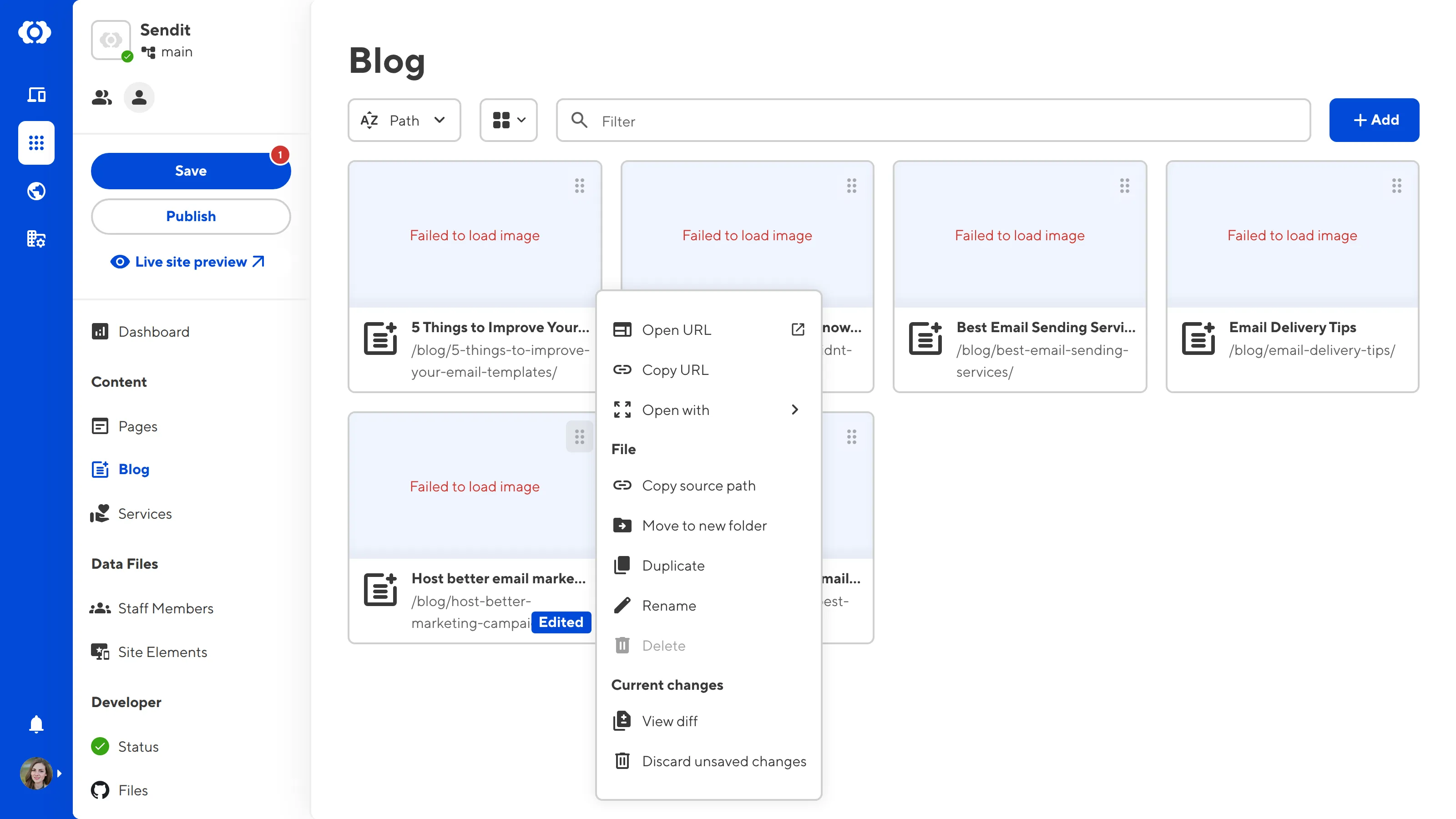Screen dimensions: 1456x819
Task: Select Duplicate from the context menu
Action: 672,566
